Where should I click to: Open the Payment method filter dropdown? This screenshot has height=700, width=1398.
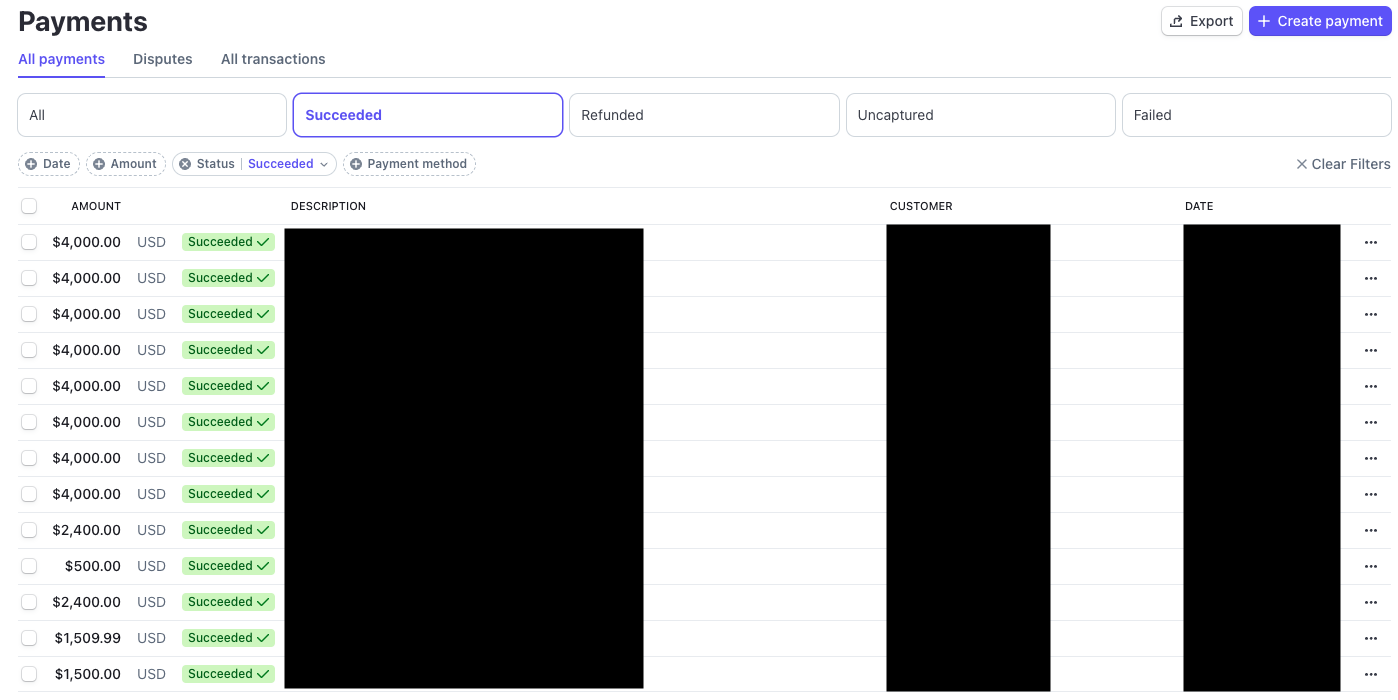click(x=417, y=164)
